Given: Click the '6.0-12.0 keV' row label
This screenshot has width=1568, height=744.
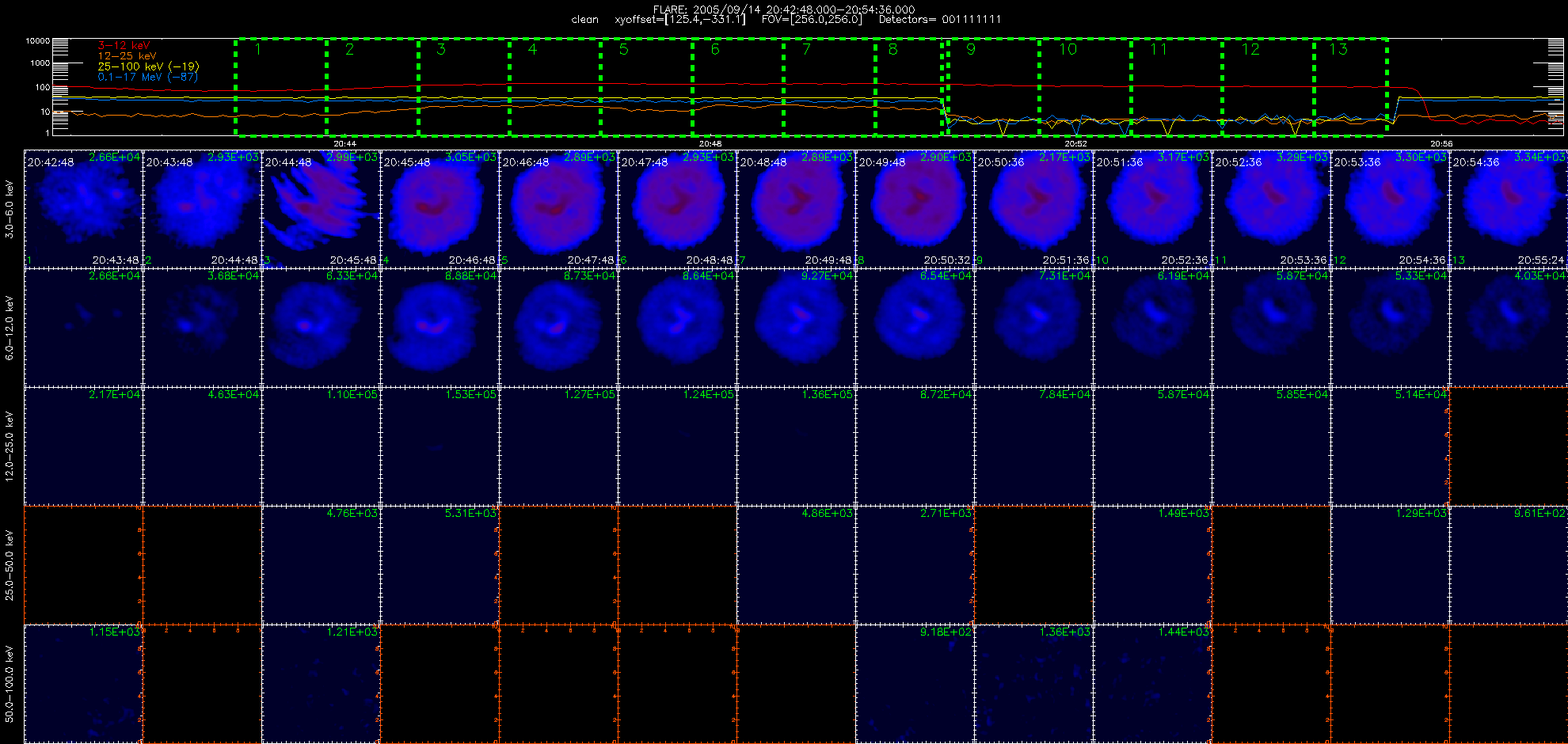Looking at the screenshot, I should pyautogui.click(x=10, y=328).
